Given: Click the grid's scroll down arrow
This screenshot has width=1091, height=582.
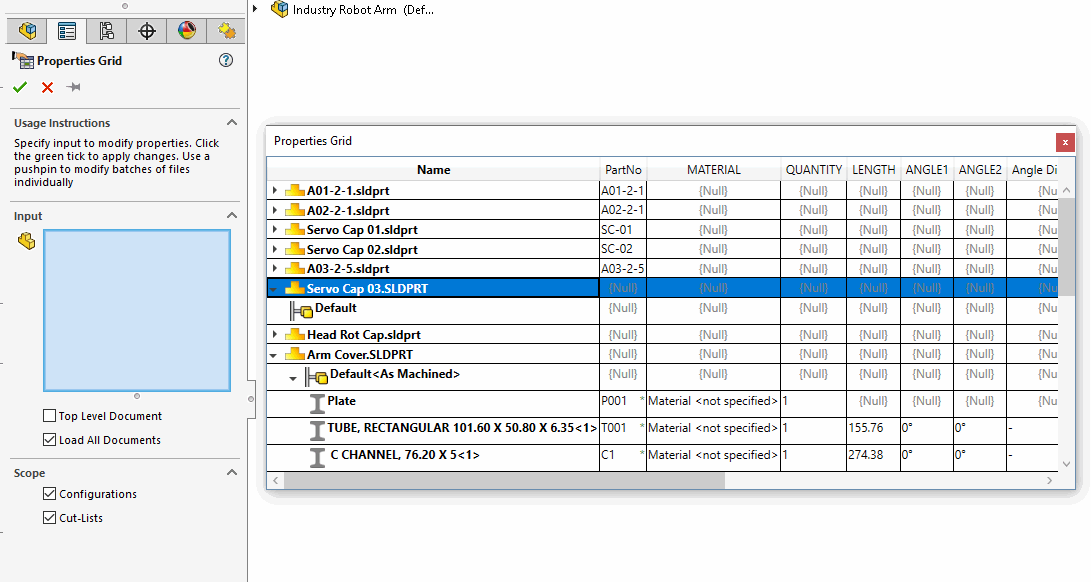Looking at the screenshot, I should (x=1067, y=464).
